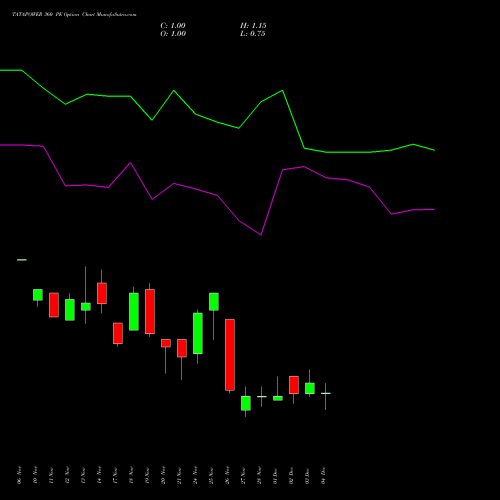500x500 pixels.
Task: Click the 24 Nov date label
Action: click(x=195, y=475)
